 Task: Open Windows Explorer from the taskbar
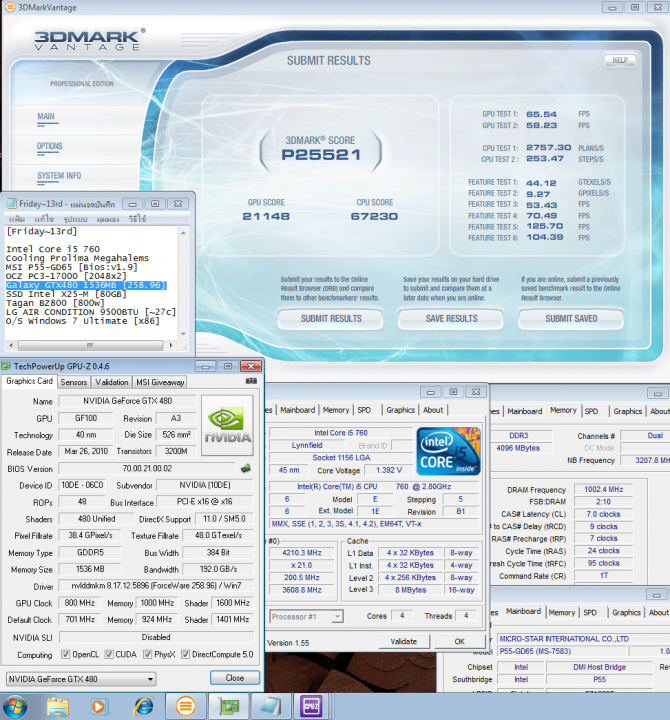pos(58,707)
